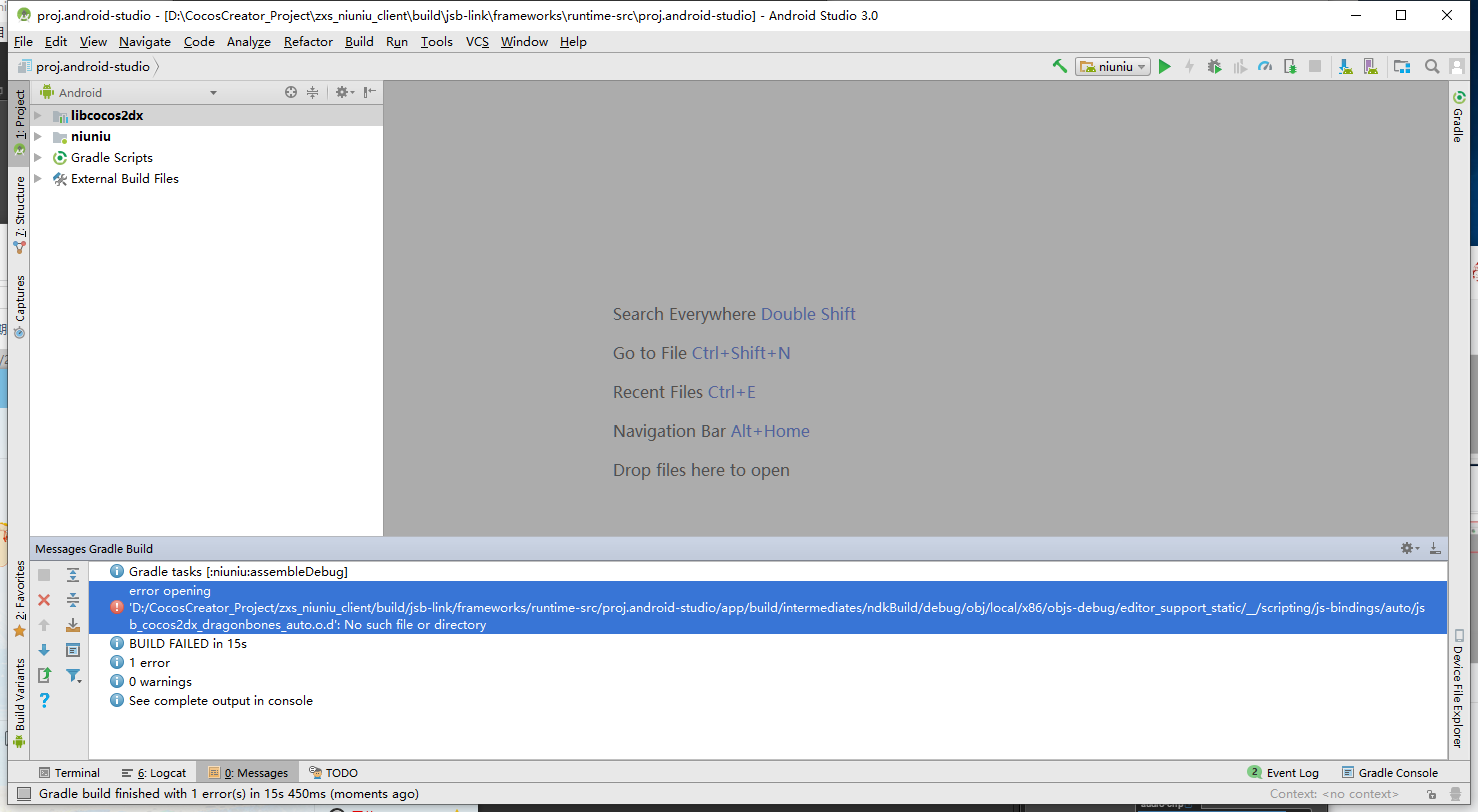
Task: Click the Apply Changes lightning icon
Action: 1189,66
